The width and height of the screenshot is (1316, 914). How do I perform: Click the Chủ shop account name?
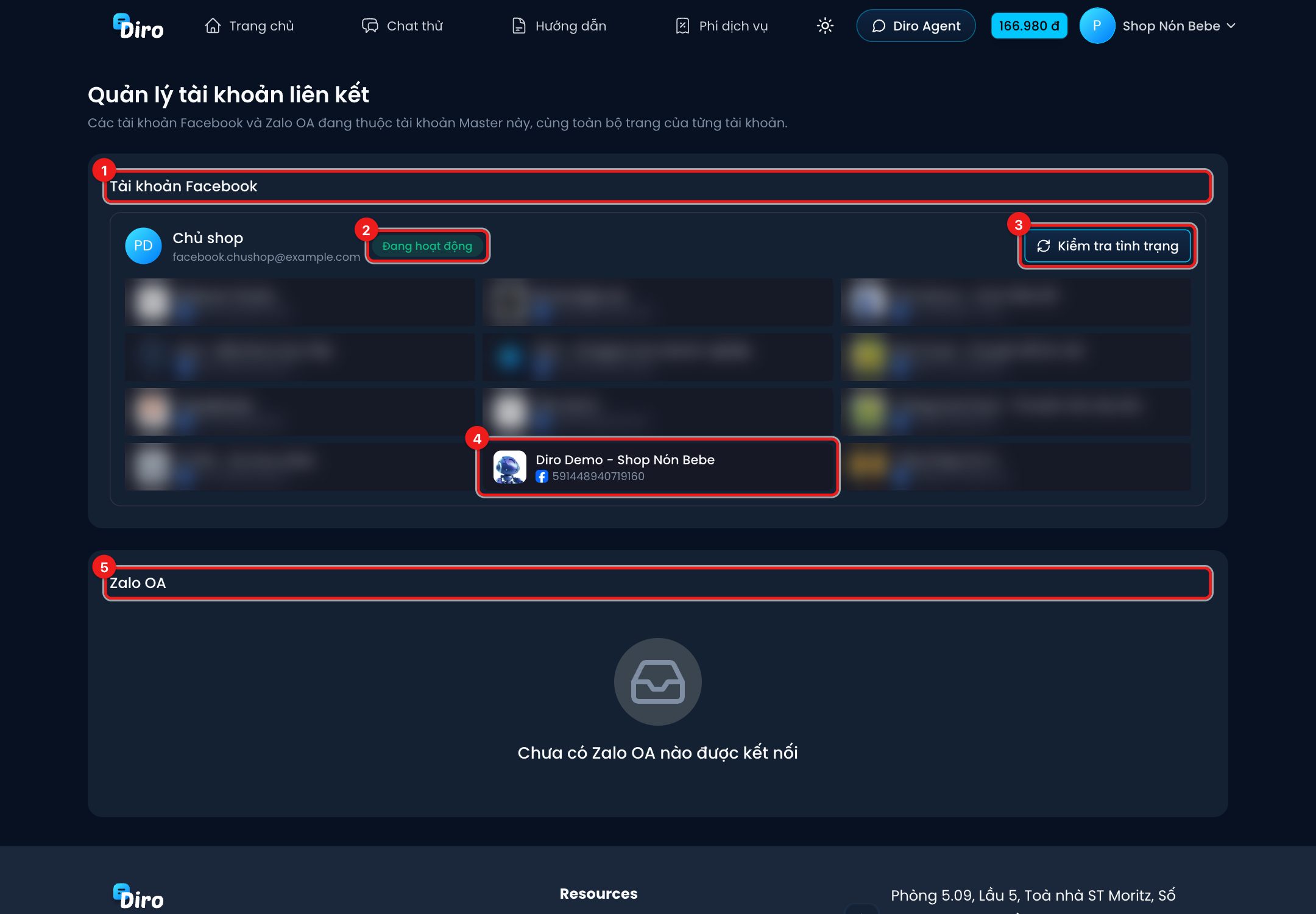click(x=208, y=238)
